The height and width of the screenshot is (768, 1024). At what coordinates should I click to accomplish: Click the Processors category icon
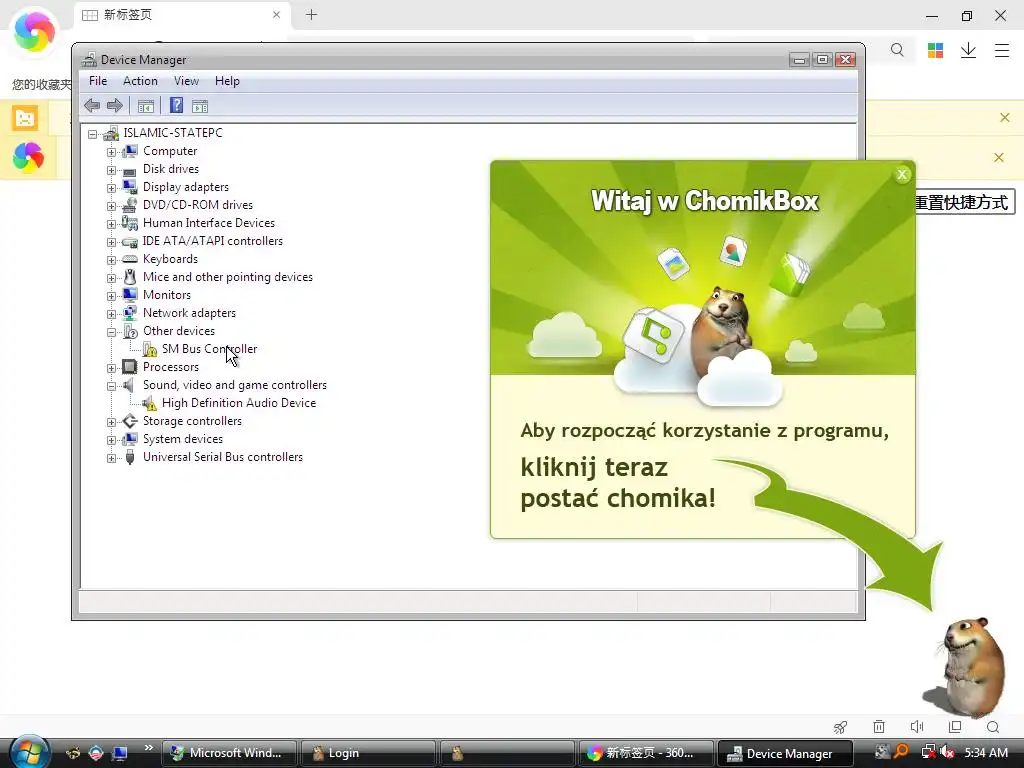click(130, 367)
